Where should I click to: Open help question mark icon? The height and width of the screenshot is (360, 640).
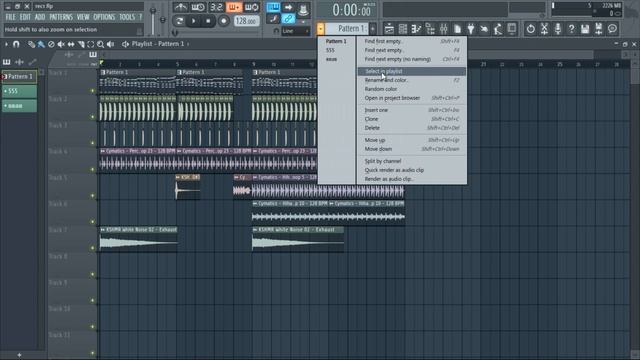click(x=571, y=29)
